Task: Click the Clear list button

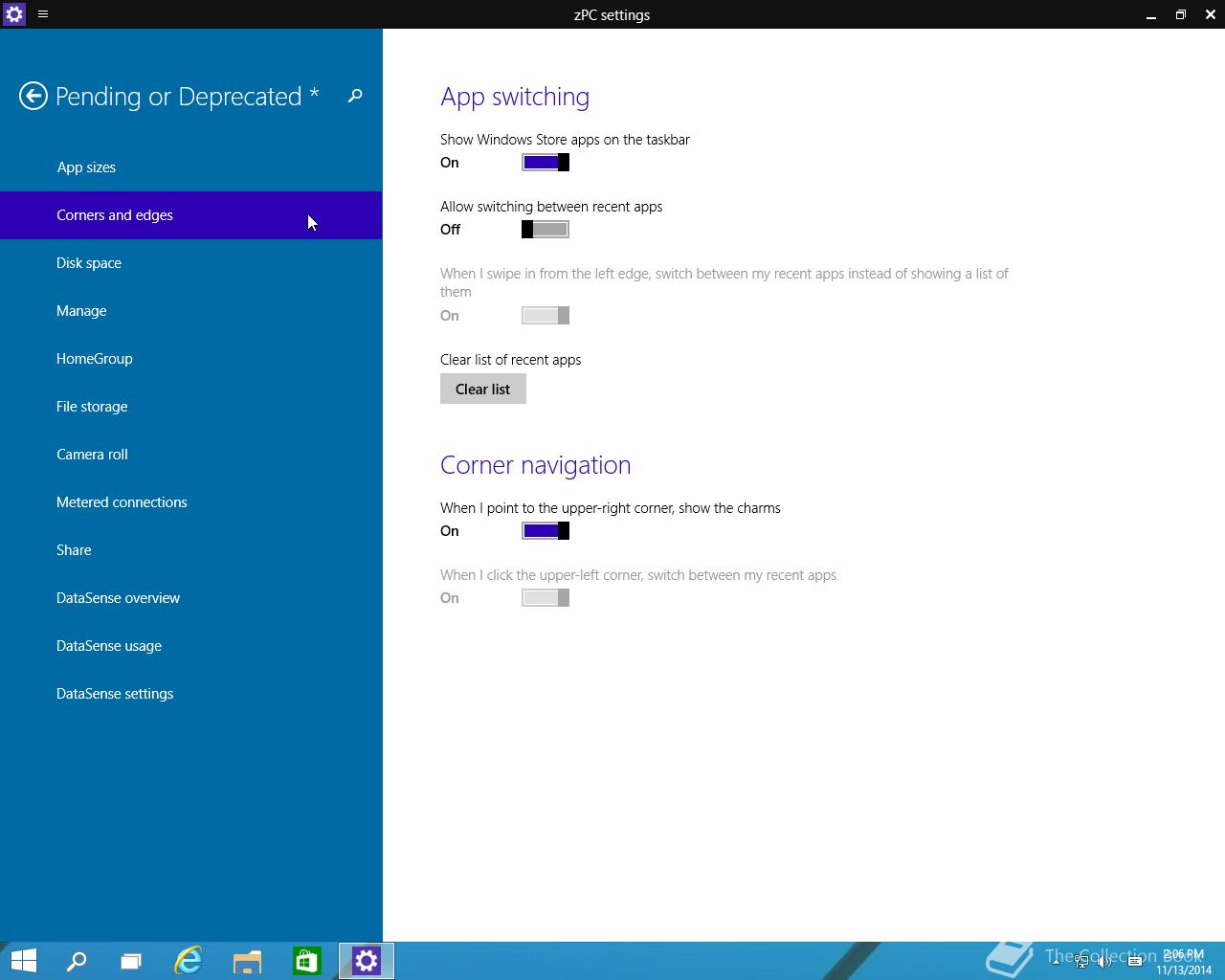Action: [x=483, y=389]
